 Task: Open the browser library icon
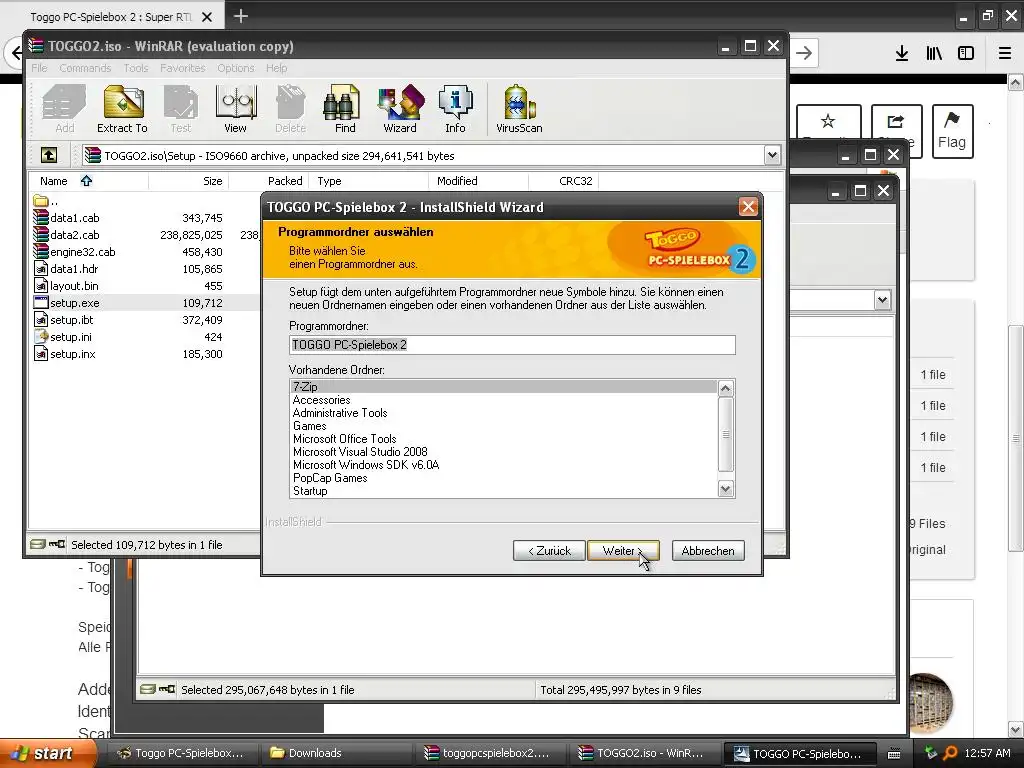click(x=934, y=53)
